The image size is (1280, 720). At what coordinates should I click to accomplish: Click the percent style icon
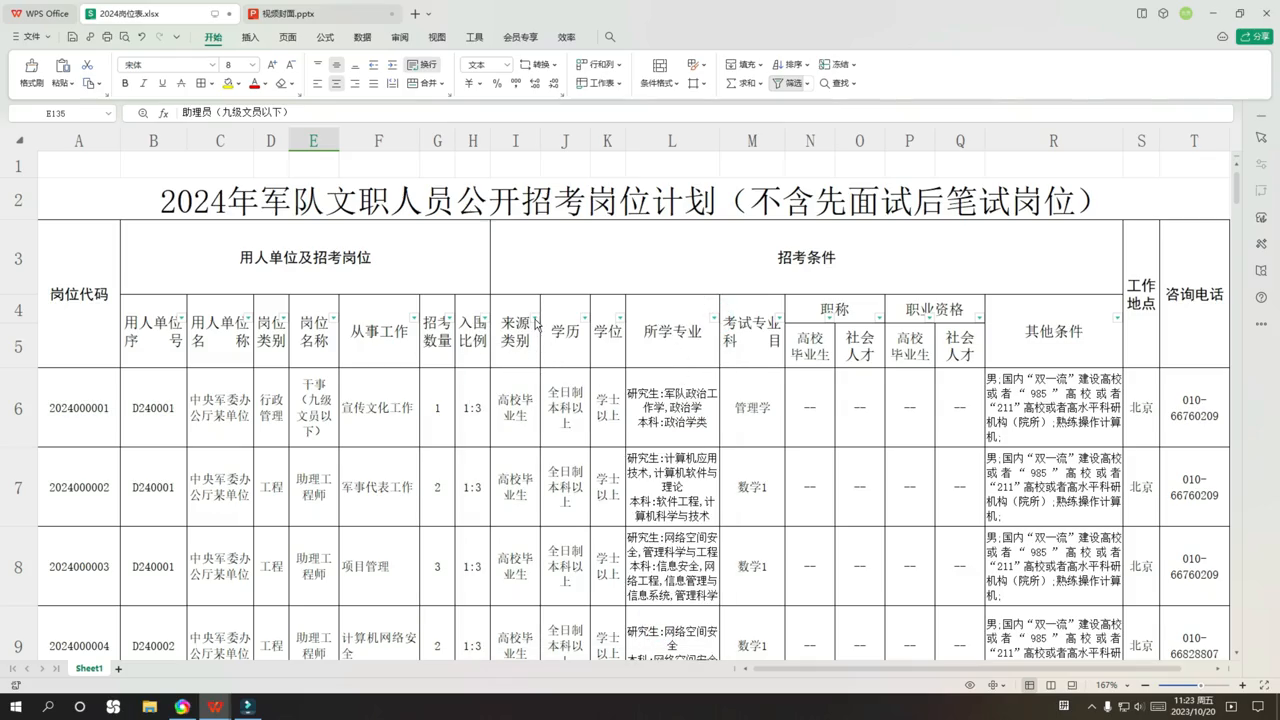click(497, 84)
